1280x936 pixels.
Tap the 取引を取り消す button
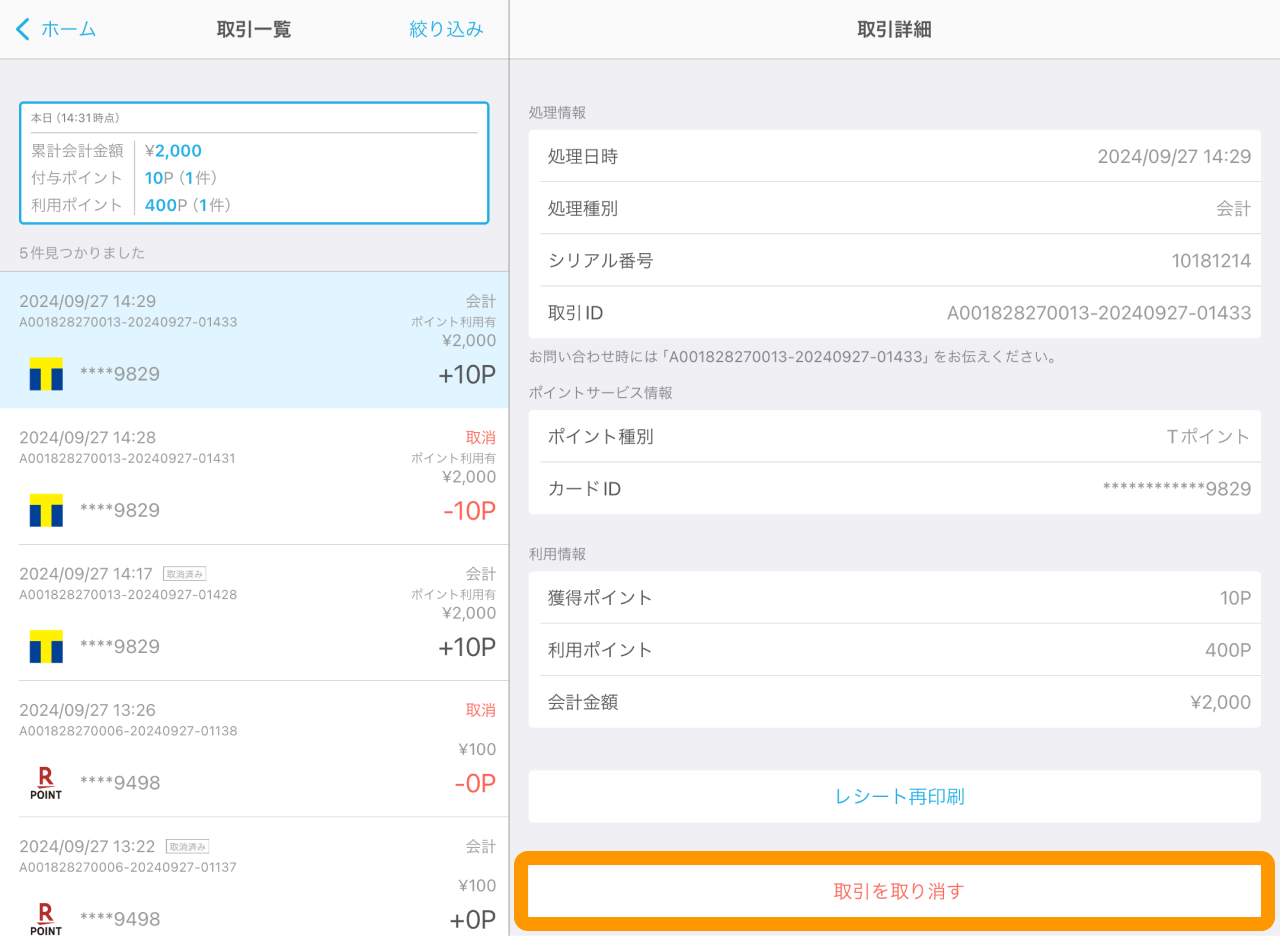click(895, 891)
